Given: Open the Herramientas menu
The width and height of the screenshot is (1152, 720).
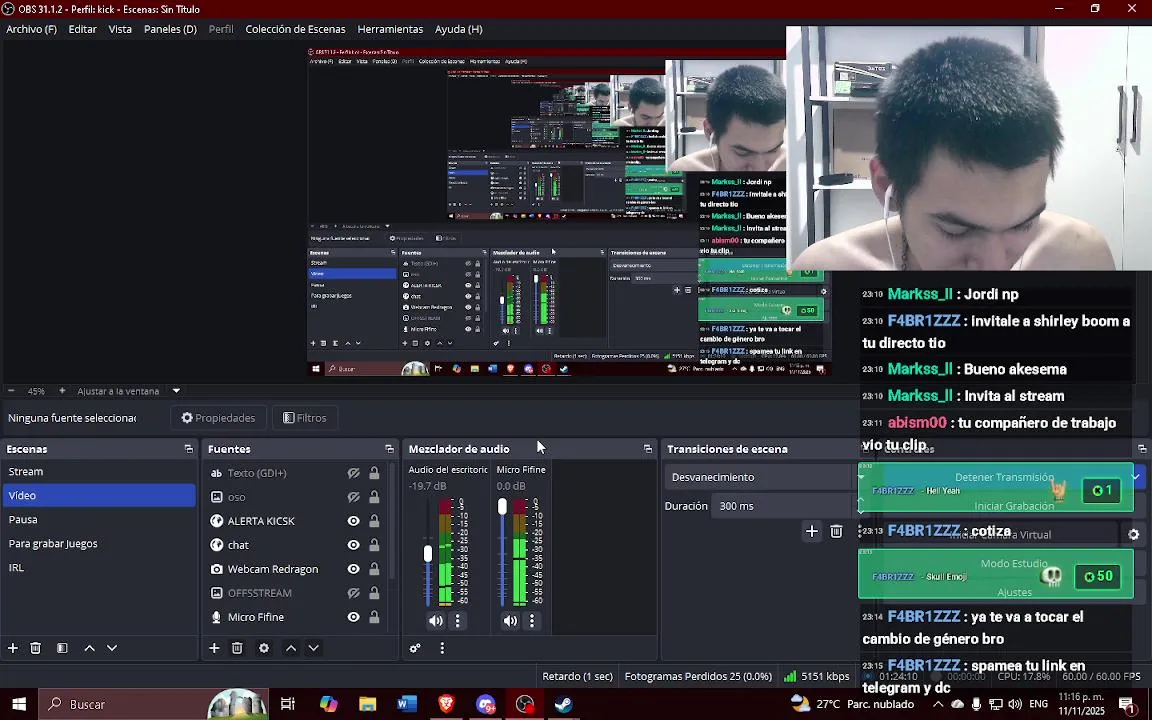Looking at the screenshot, I should [390, 29].
